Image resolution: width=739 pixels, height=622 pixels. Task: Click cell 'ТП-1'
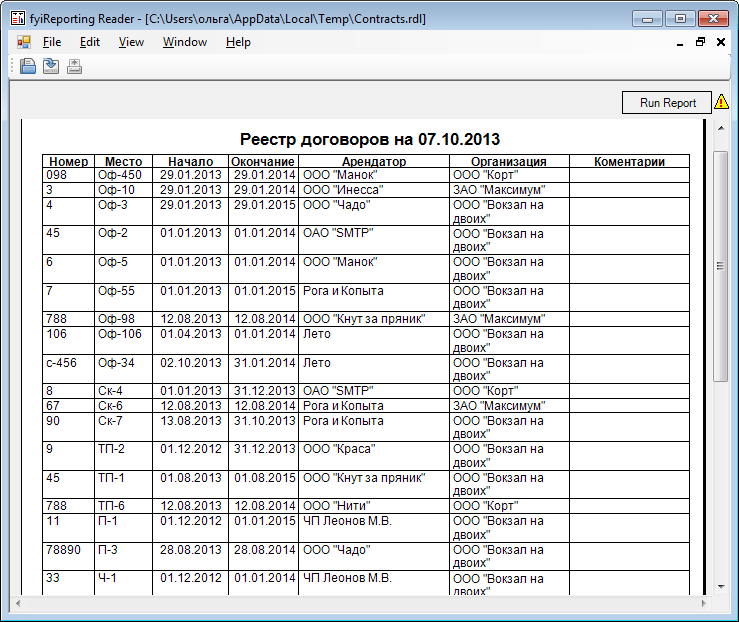pos(123,484)
